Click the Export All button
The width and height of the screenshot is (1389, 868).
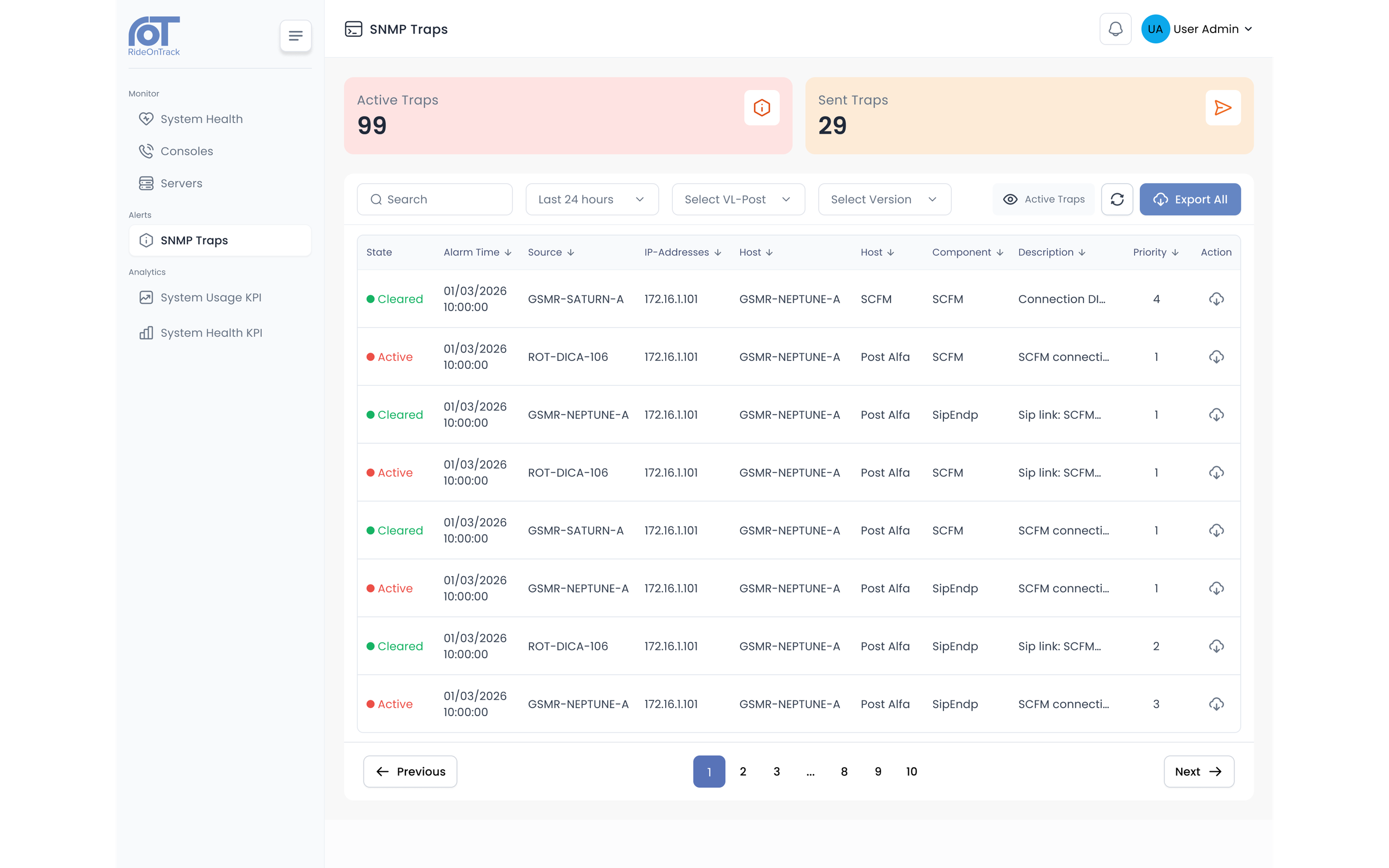tap(1190, 199)
